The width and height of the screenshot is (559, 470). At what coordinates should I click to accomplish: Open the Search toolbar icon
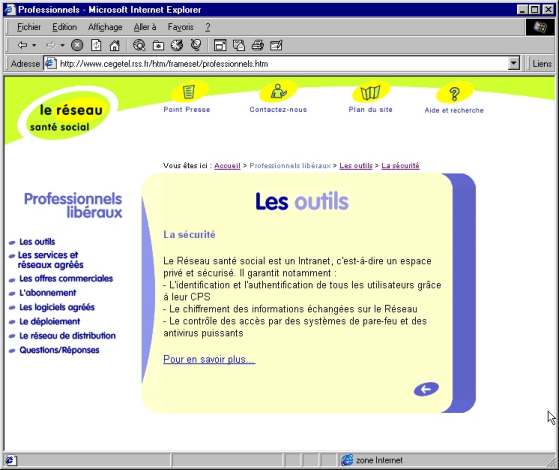139,45
